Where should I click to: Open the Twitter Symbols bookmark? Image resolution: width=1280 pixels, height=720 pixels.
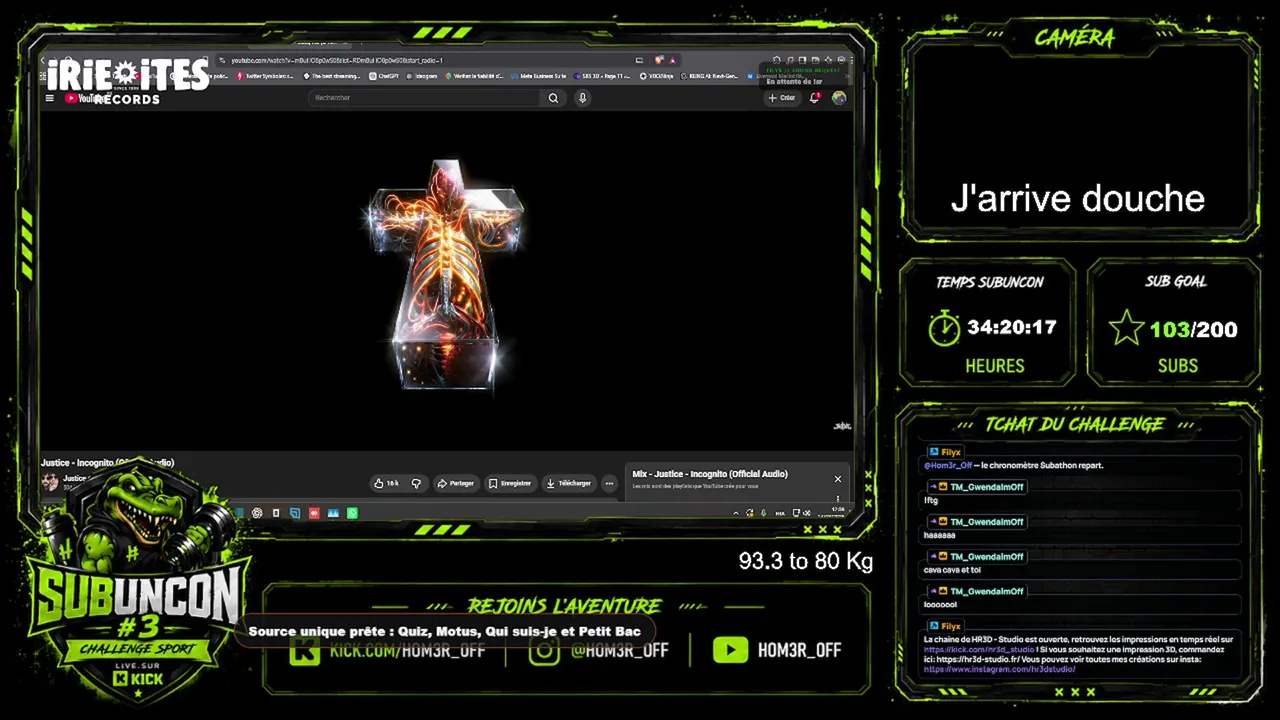point(265,76)
